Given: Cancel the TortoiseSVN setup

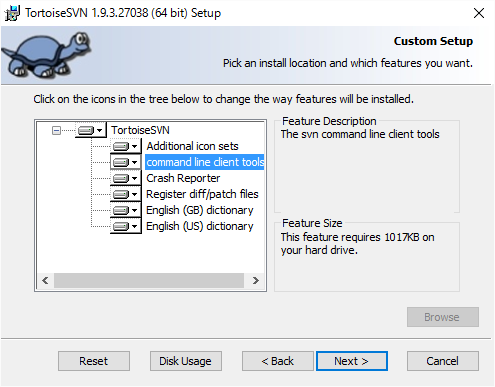Looking at the screenshot, I should [x=443, y=361].
